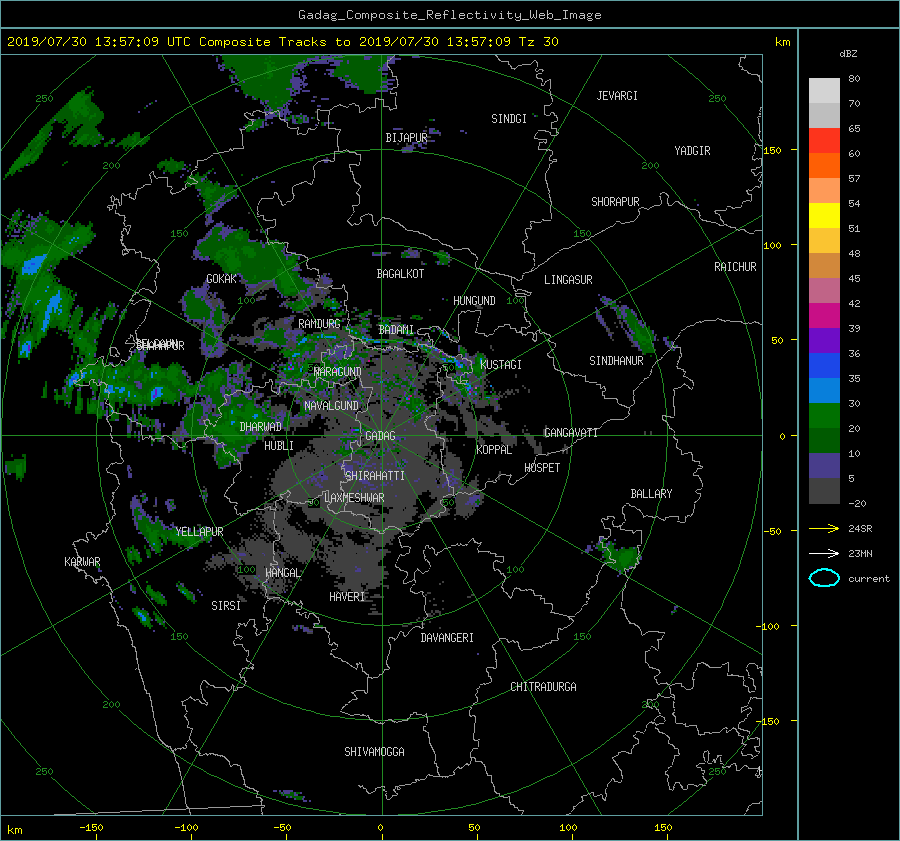
Task: Click the dBZ legend heading
Action: click(848, 53)
